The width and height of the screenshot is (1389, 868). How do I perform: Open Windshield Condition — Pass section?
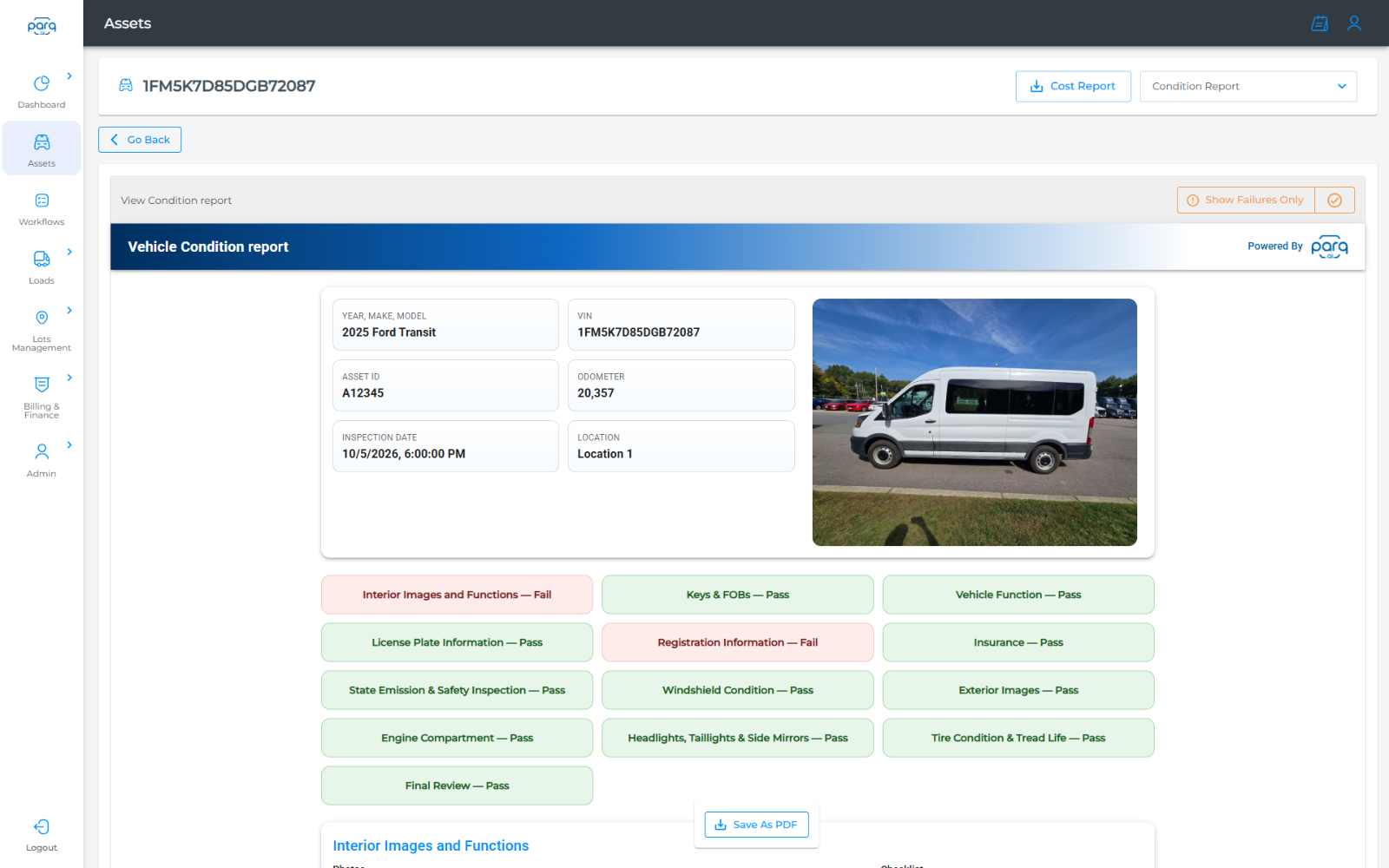click(x=738, y=690)
